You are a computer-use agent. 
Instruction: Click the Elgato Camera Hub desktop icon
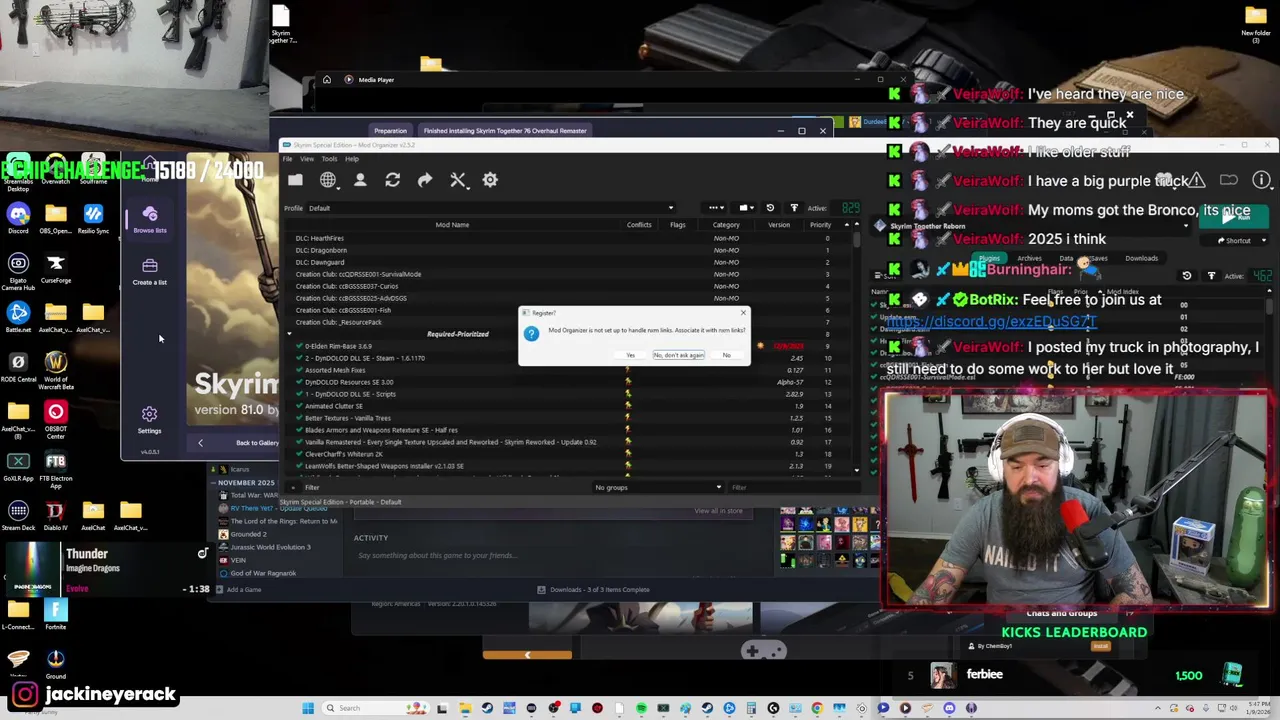click(18, 270)
